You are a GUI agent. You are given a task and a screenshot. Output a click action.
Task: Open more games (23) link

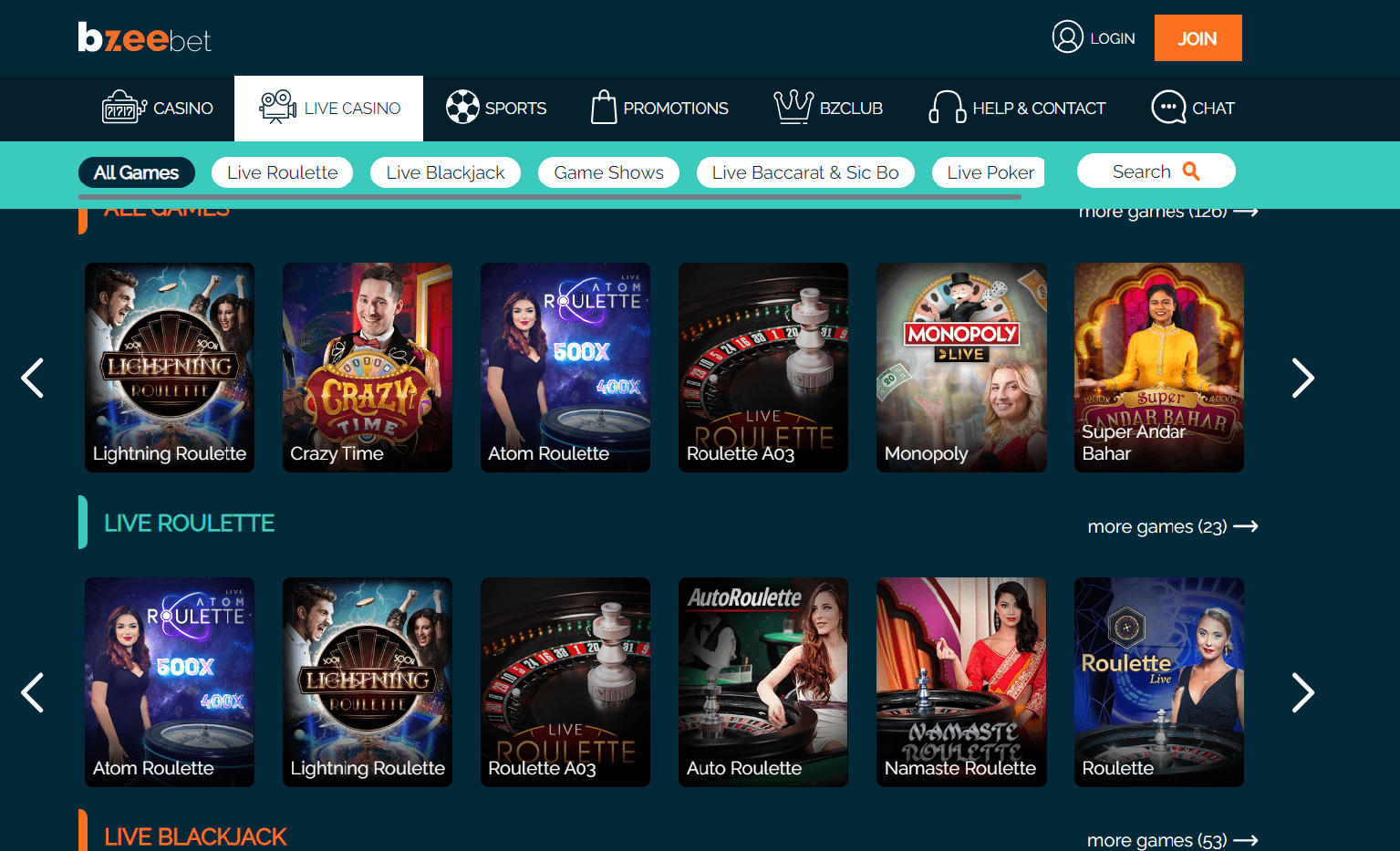(x=1173, y=526)
